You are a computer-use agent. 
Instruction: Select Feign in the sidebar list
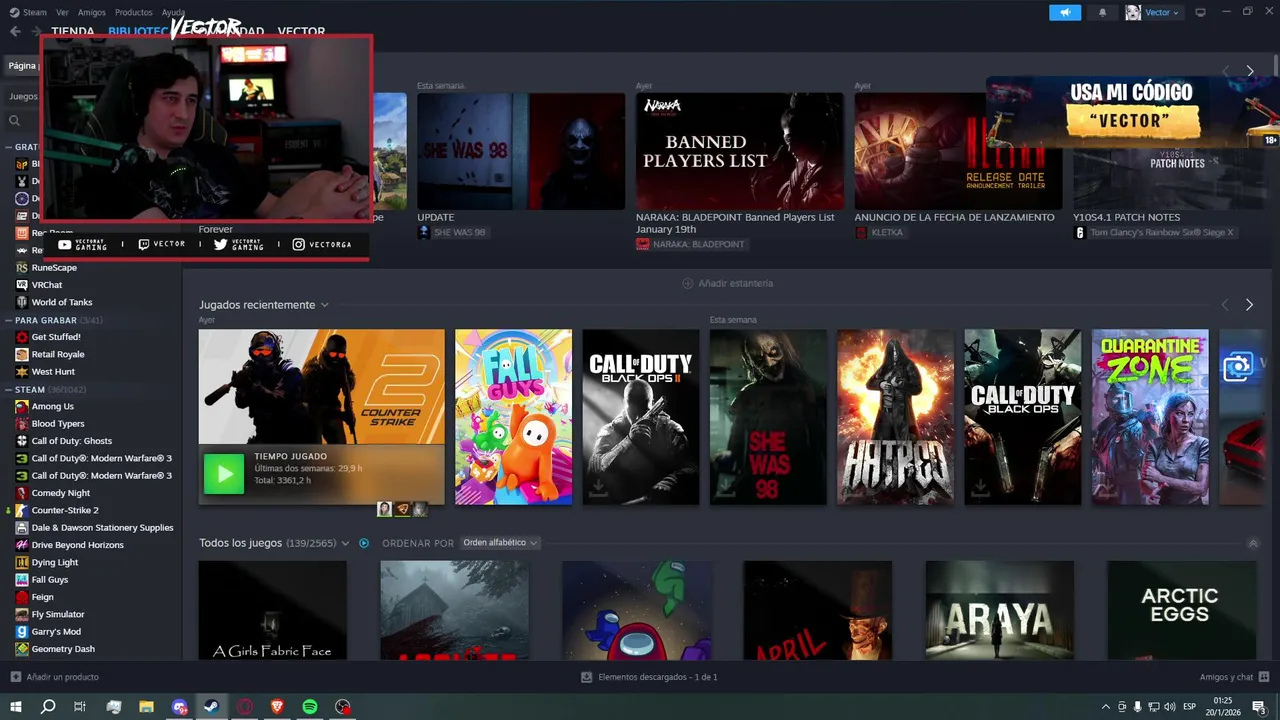tap(42, 597)
